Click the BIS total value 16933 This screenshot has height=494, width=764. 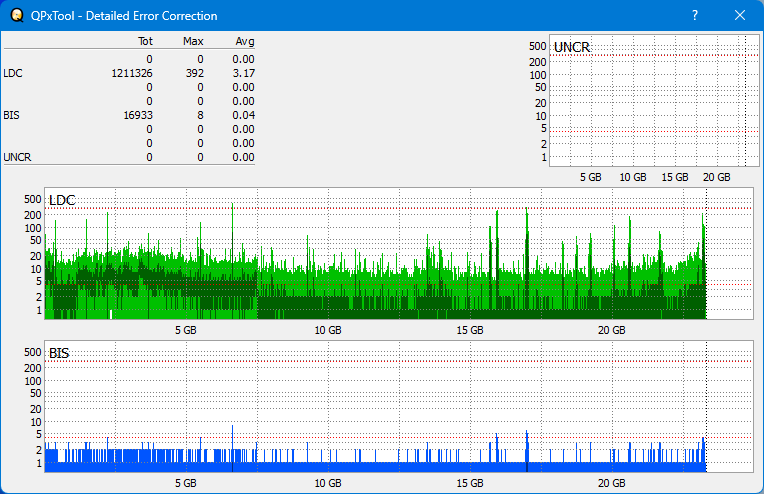(137, 115)
